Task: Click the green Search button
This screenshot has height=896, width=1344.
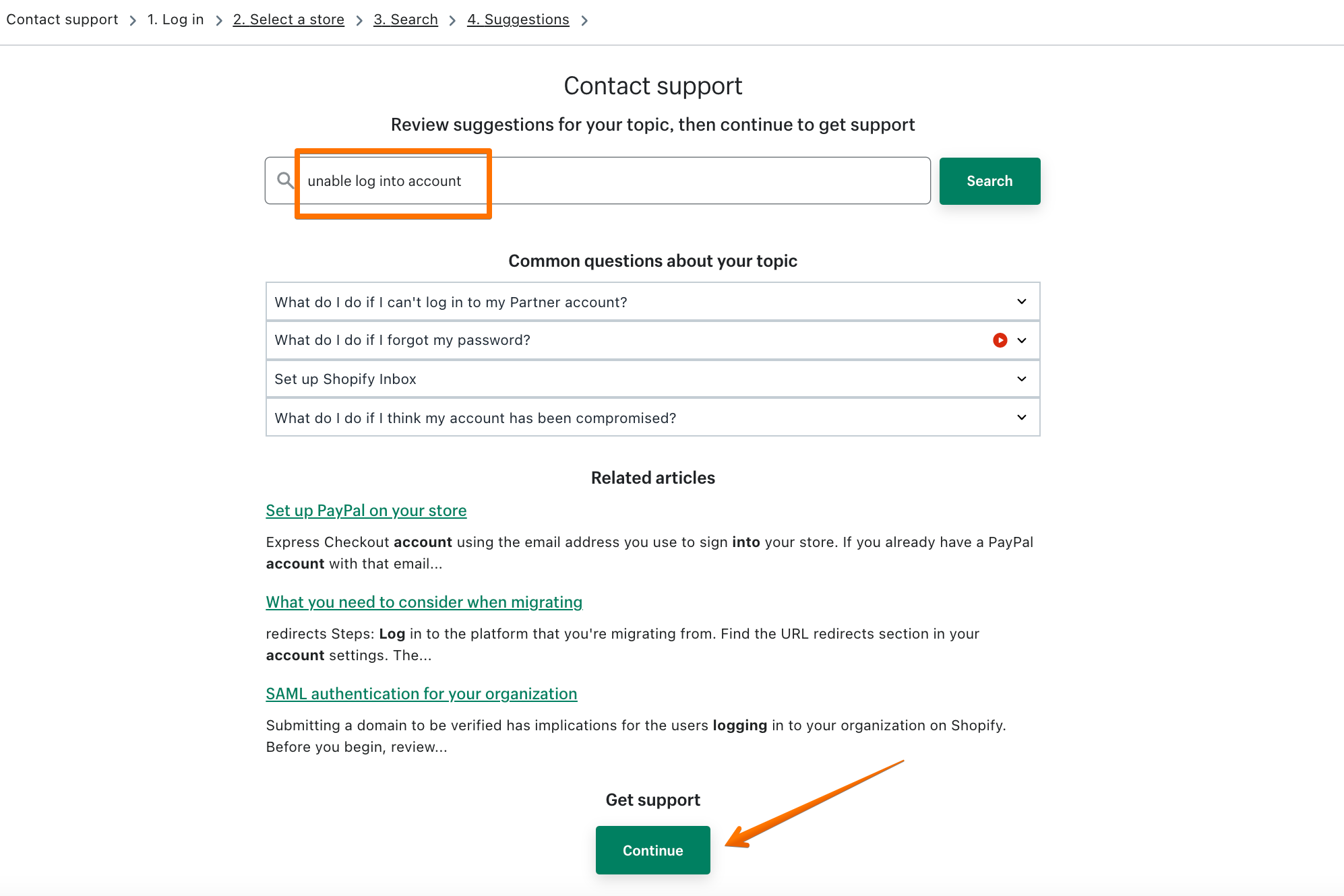Action: [x=989, y=181]
